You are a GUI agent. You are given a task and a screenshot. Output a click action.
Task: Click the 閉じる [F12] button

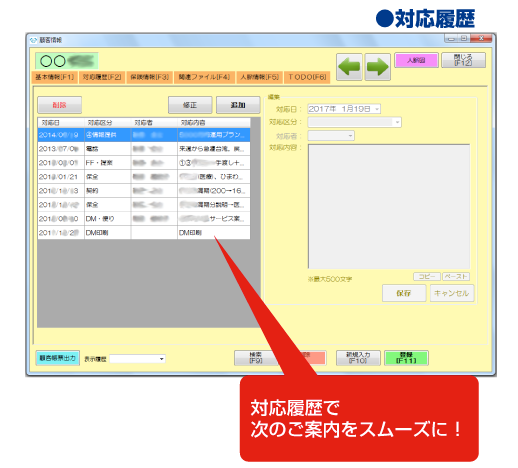coord(463,60)
